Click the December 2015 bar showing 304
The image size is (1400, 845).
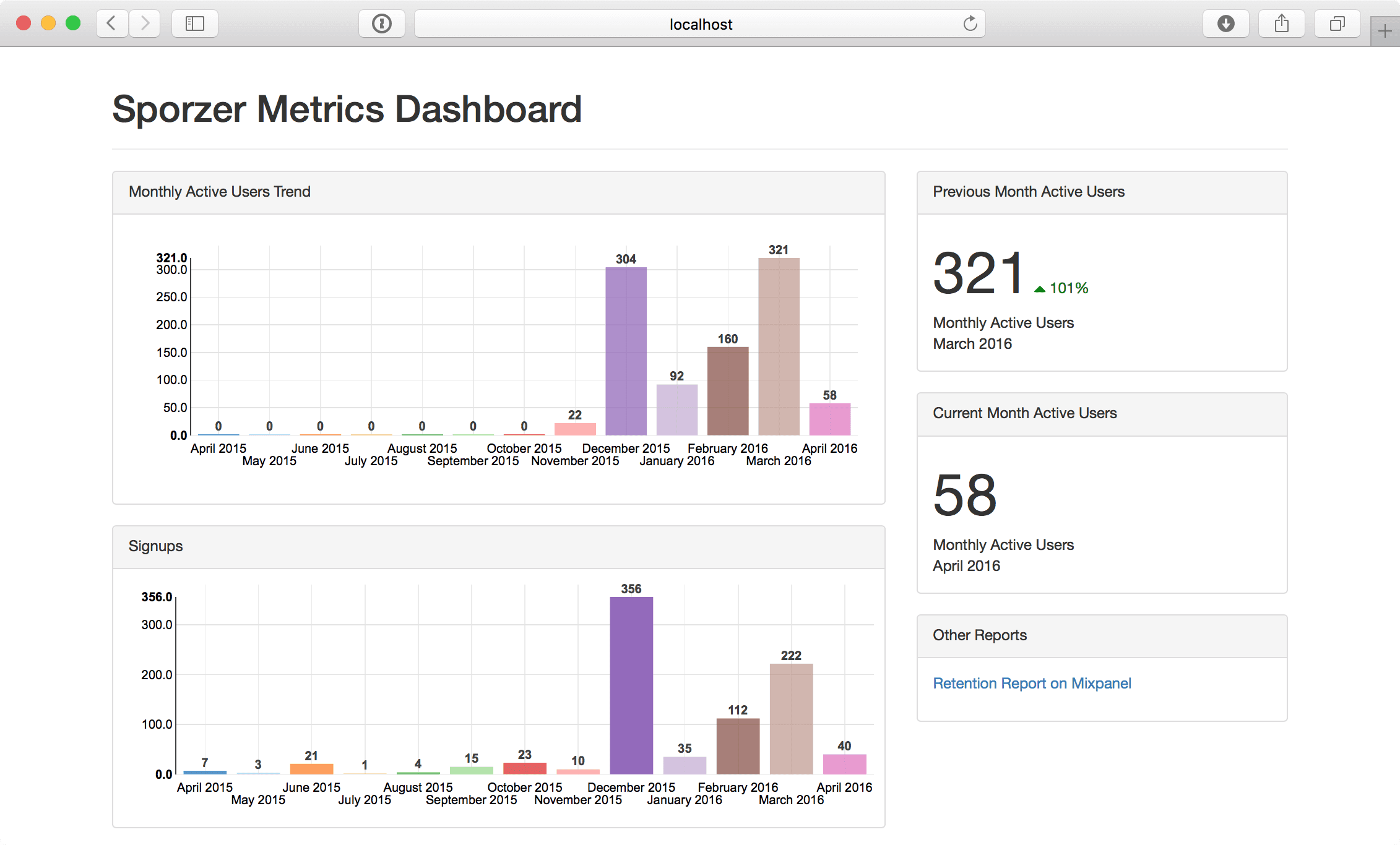pyautogui.click(x=626, y=351)
